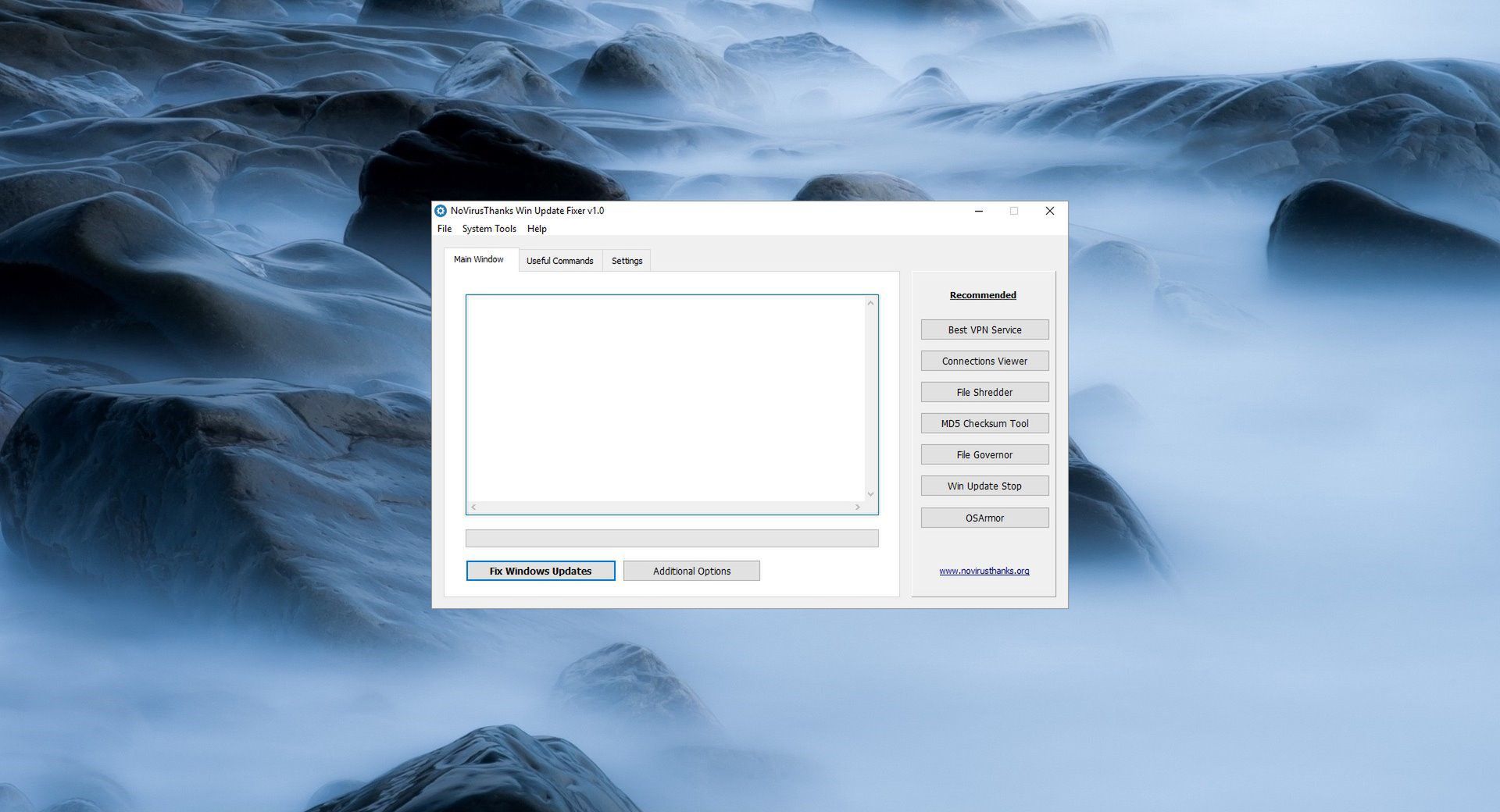The image size is (1500, 812).
Task: Switch to the Settings tab
Action: point(626,260)
